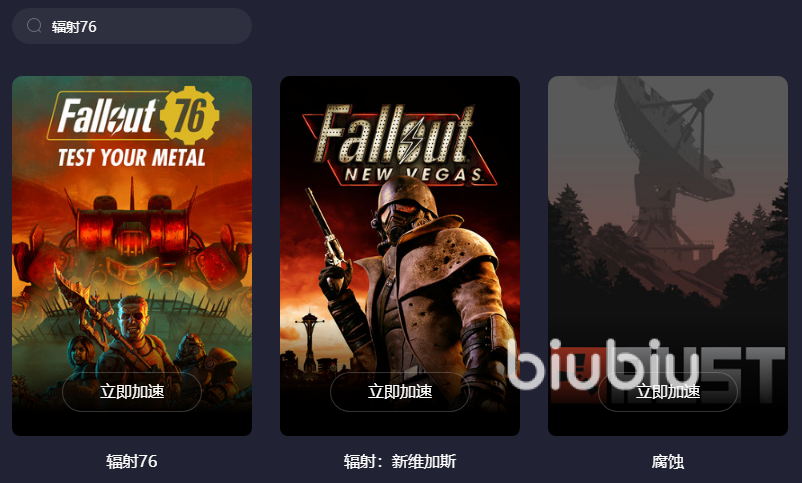
Task: Click 立即加速 on the Fallout New Vegas card
Action: (400, 392)
